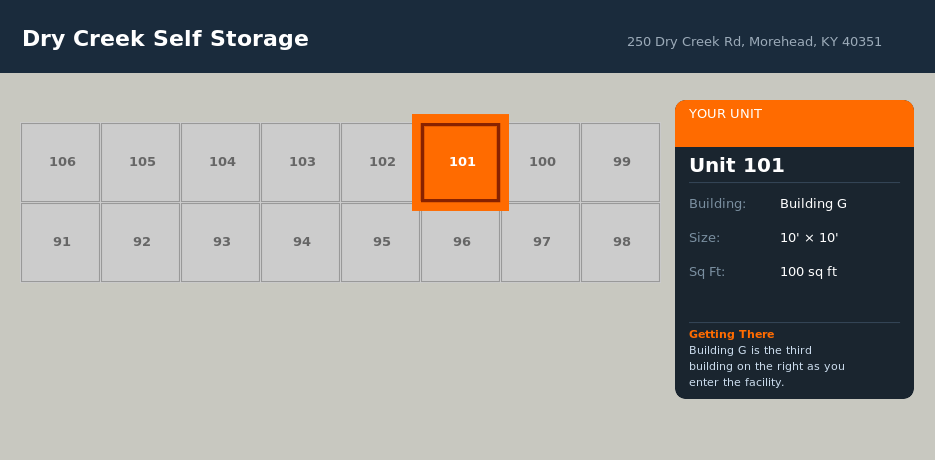Image resolution: width=935 pixels, height=460 pixels.
Task: Click the Getting There directions heading
Action: pos(731,334)
